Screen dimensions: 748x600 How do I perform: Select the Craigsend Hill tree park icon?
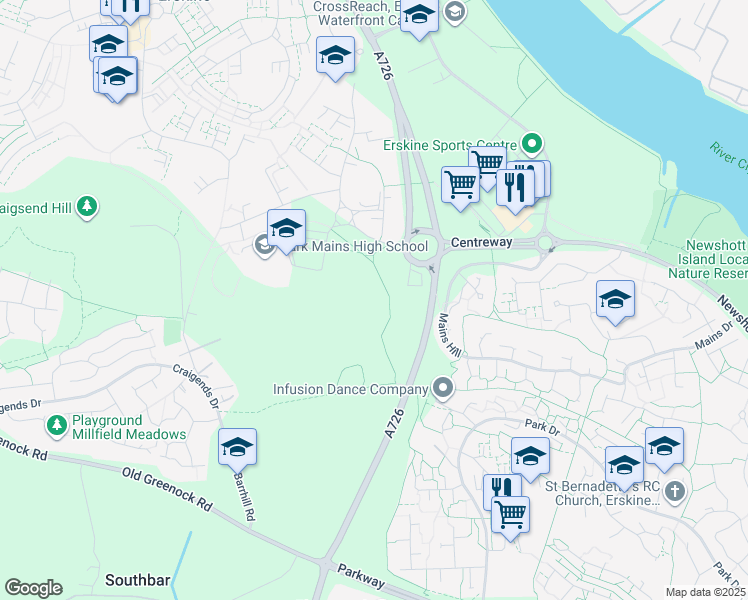[87, 207]
